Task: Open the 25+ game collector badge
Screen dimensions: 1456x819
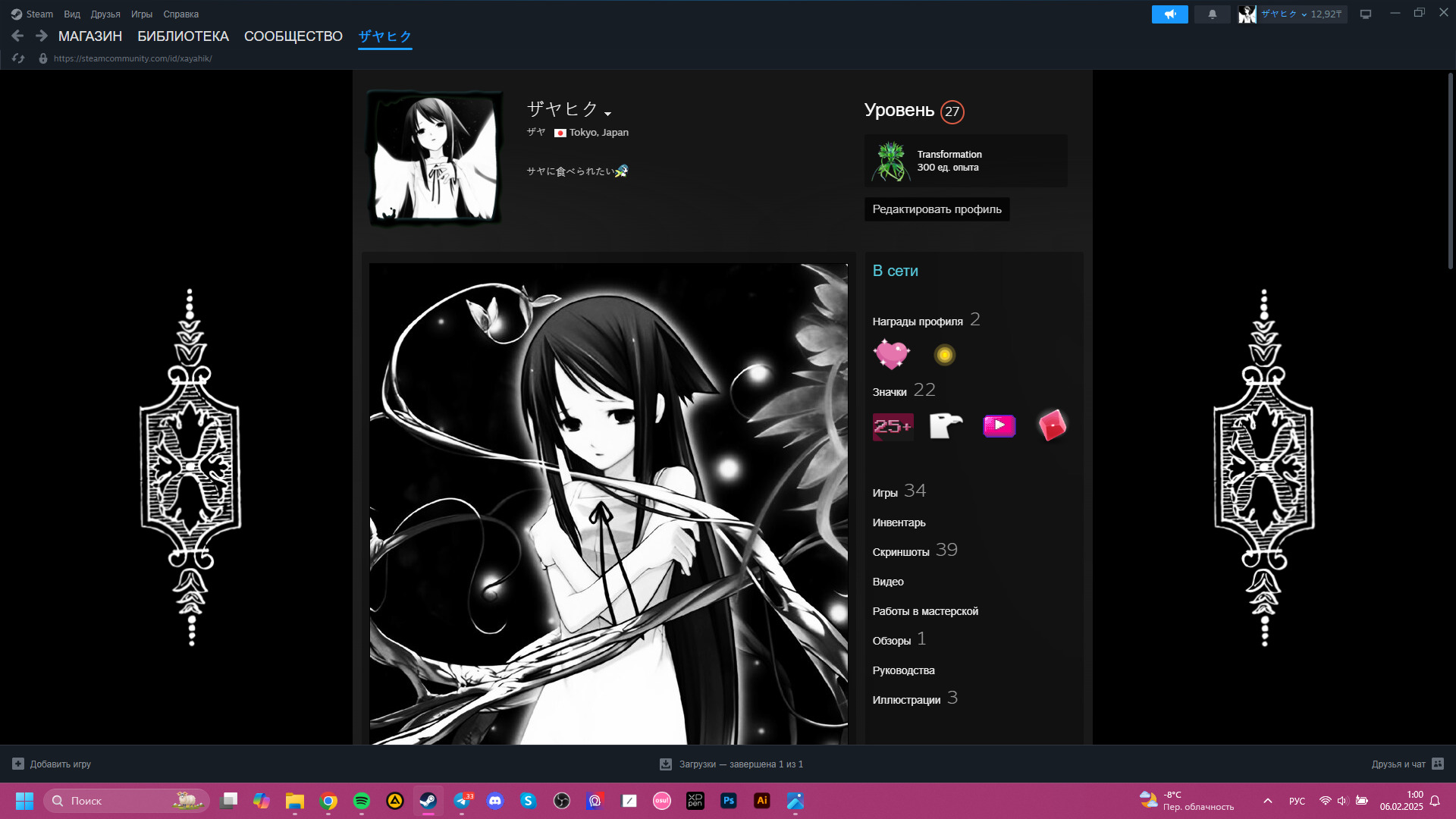Action: [x=893, y=426]
